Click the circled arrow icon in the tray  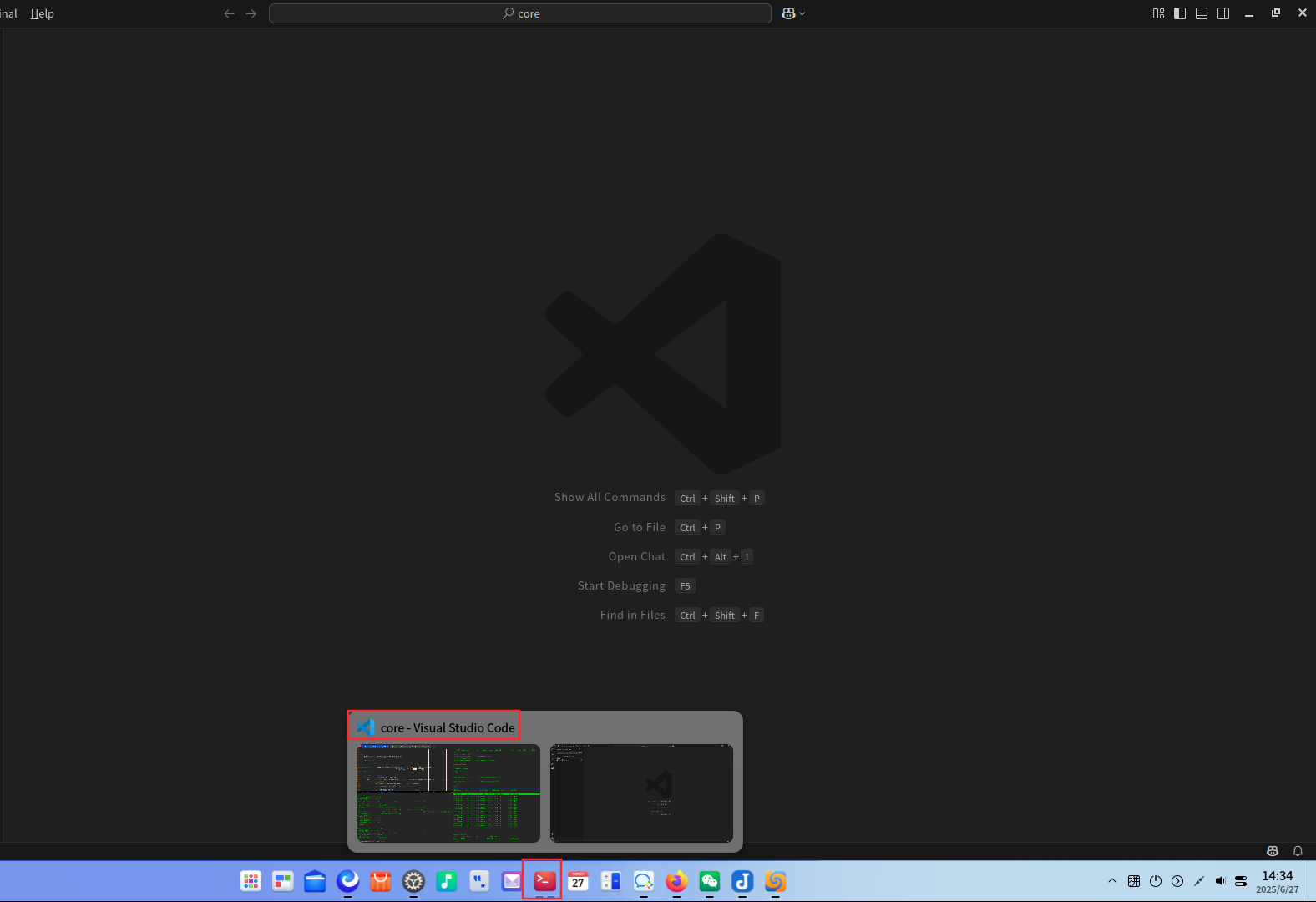[1177, 881]
